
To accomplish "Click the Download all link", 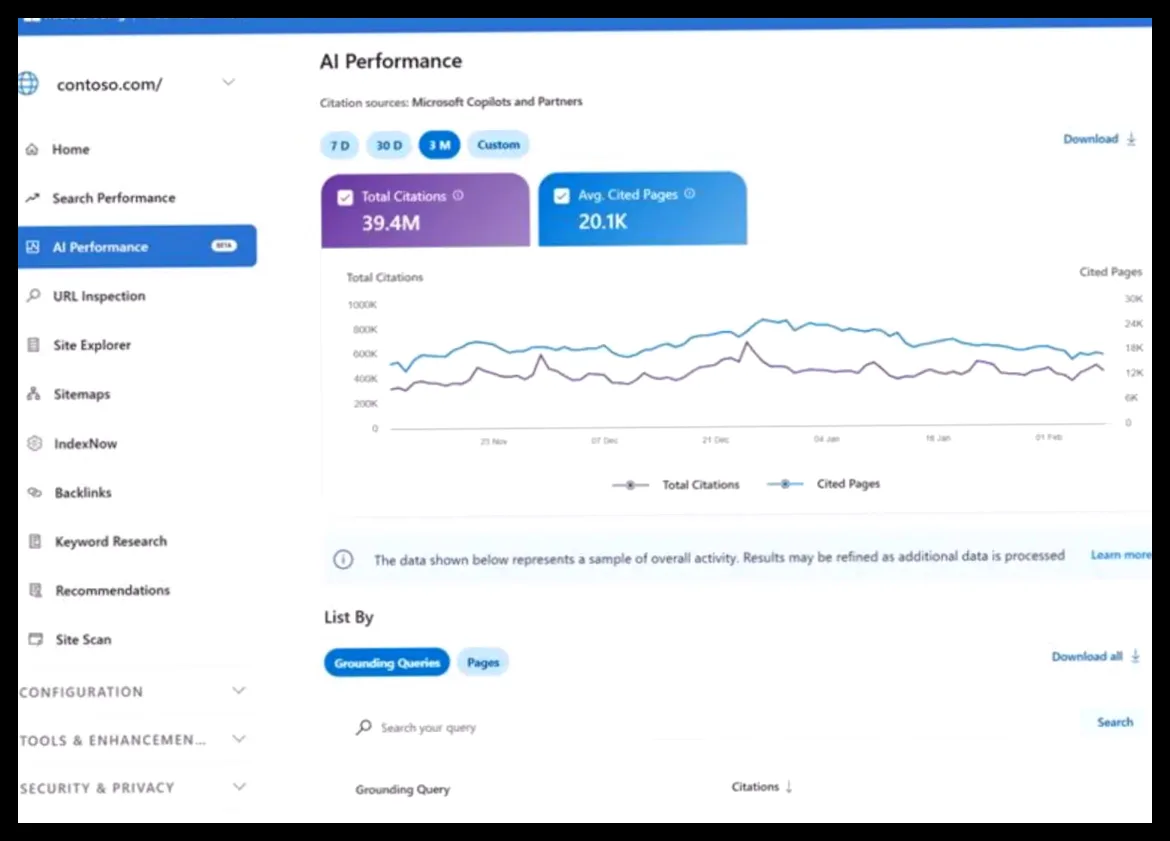I will click(x=1087, y=657).
